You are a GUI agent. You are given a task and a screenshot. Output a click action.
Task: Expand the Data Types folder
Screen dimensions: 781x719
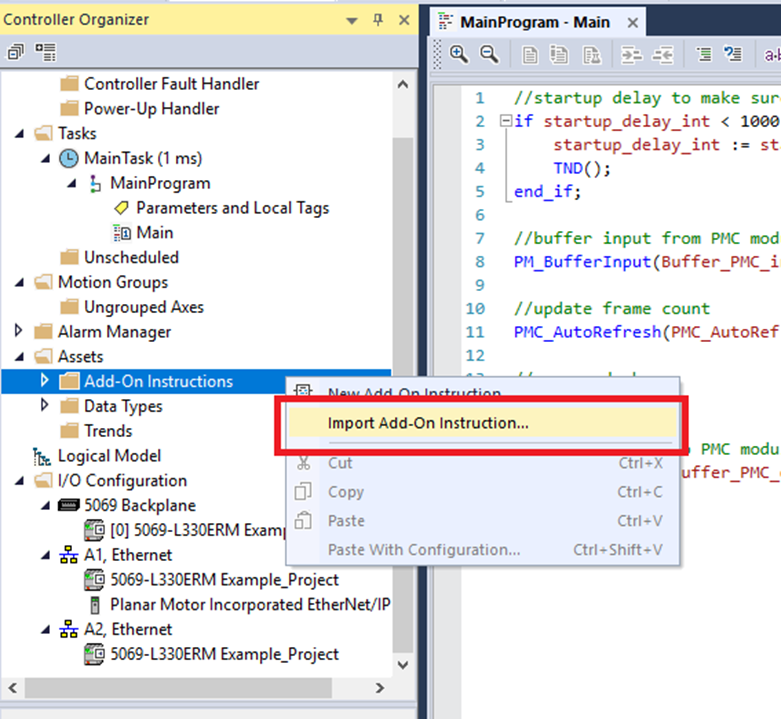click(44, 406)
